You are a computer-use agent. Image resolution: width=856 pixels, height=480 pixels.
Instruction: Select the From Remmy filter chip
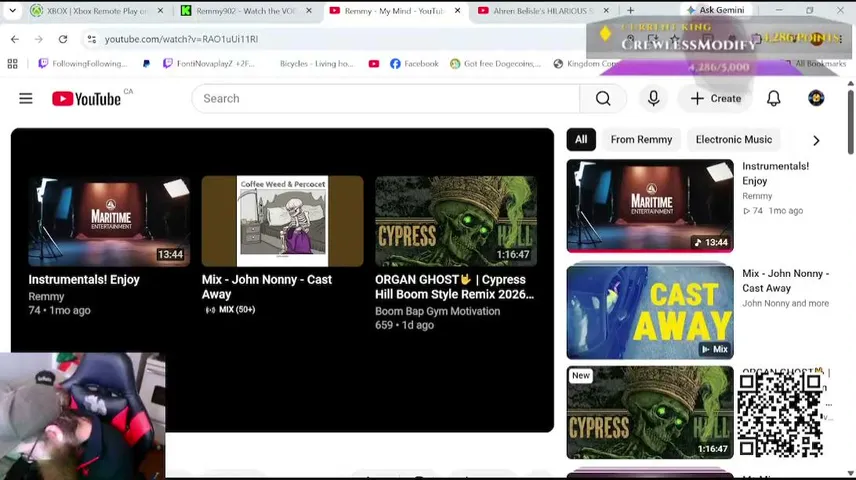tap(641, 140)
